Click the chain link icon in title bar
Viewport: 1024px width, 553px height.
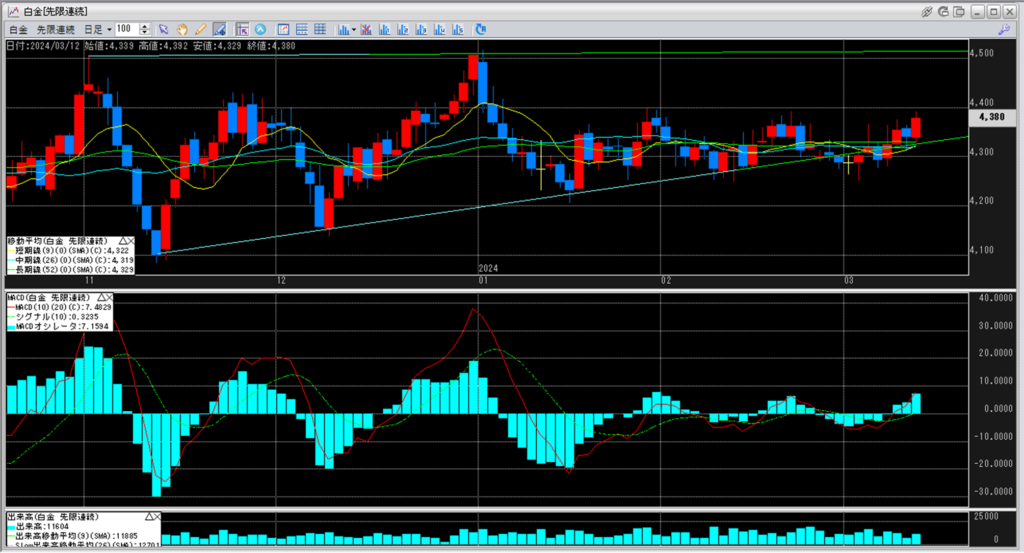point(927,10)
